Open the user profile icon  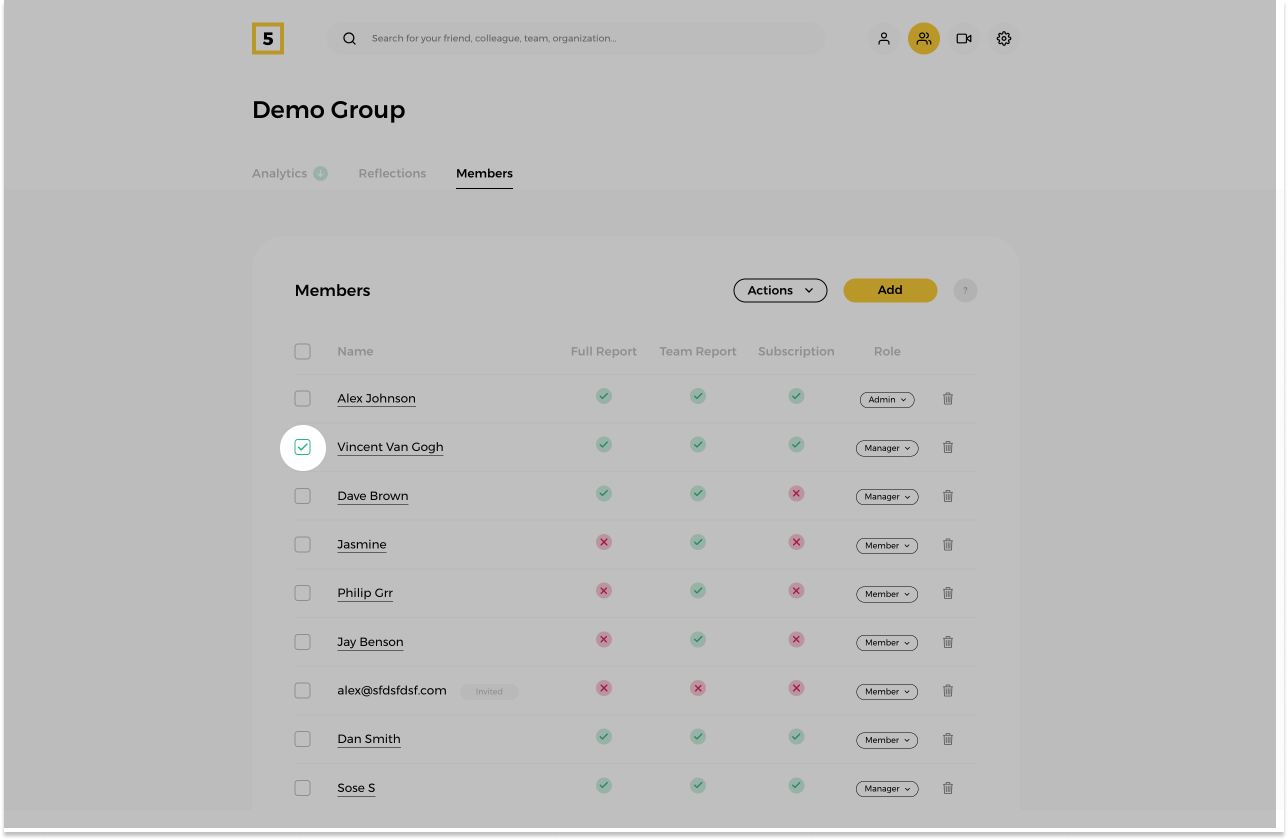[883, 39]
